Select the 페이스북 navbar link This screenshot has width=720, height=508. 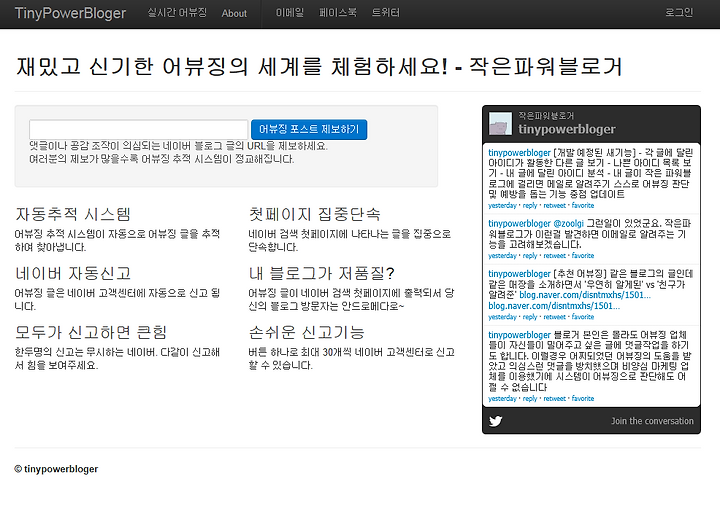tap(338, 13)
